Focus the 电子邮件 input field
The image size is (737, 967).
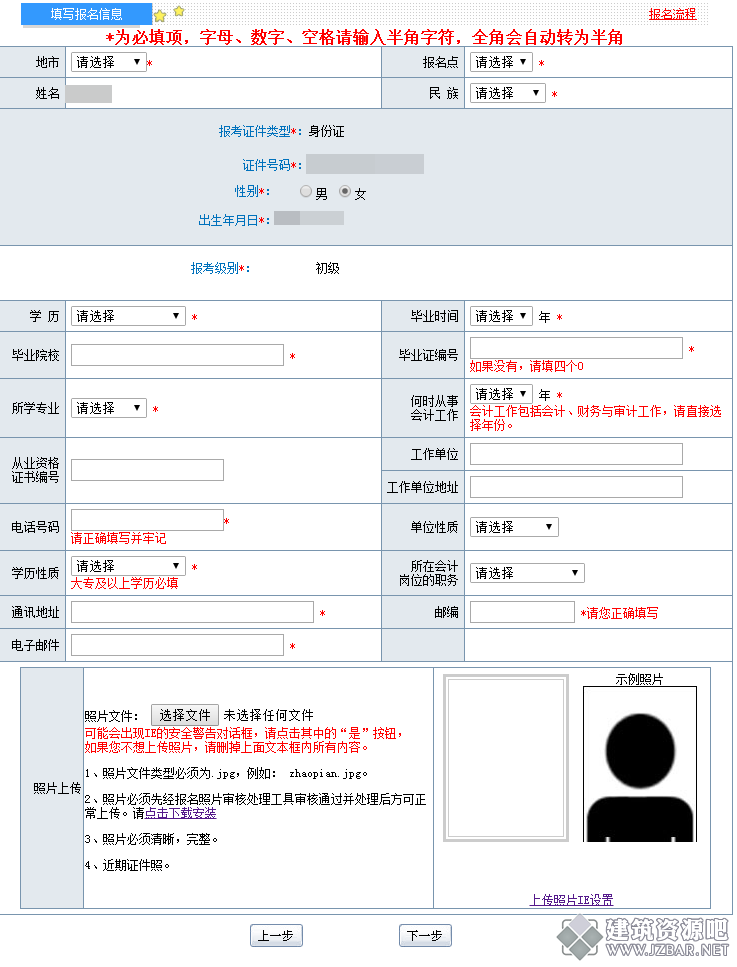(x=178, y=645)
